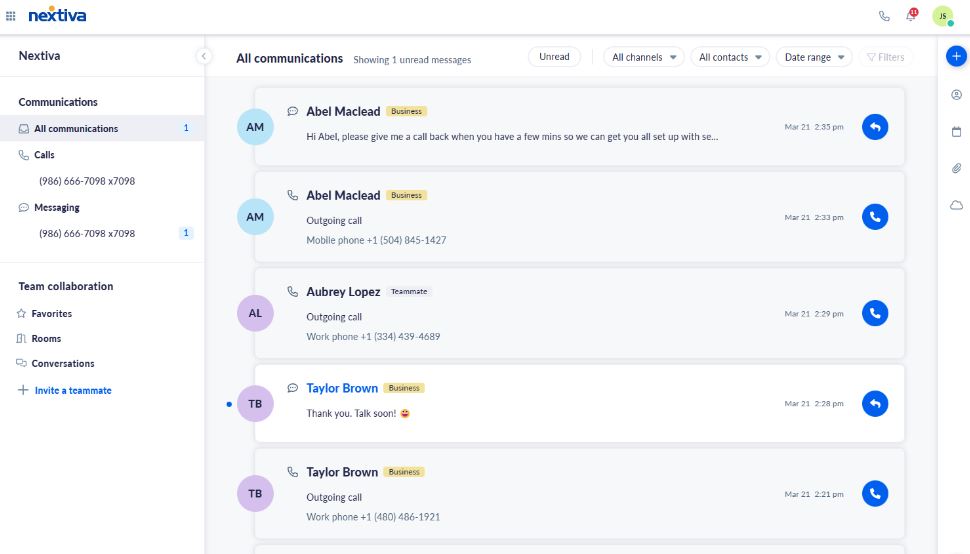Open Abel Maclead name on message row
The width and height of the screenshot is (970, 554).
[x=343, y=111]
